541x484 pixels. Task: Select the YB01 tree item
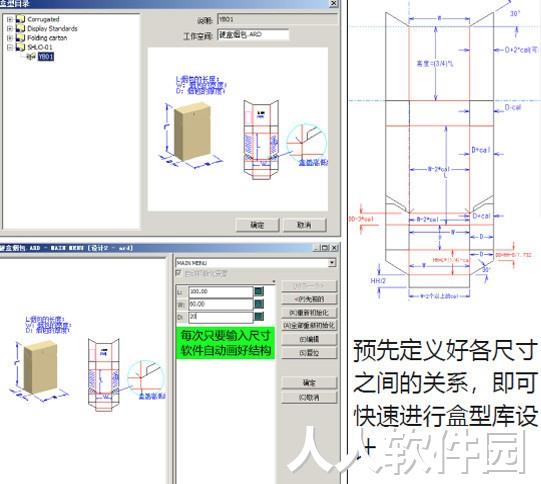click(46, 57)
